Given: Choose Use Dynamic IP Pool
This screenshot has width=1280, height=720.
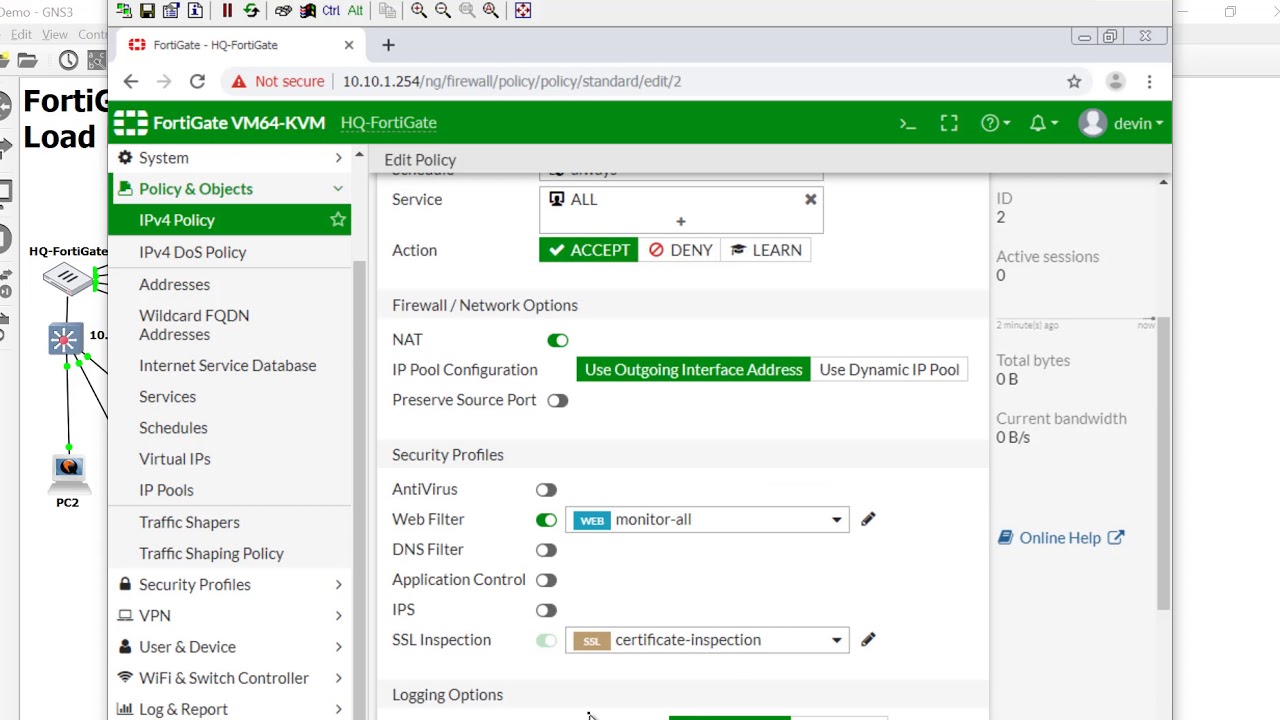Looking at the screenshot, I should (889, 369).
